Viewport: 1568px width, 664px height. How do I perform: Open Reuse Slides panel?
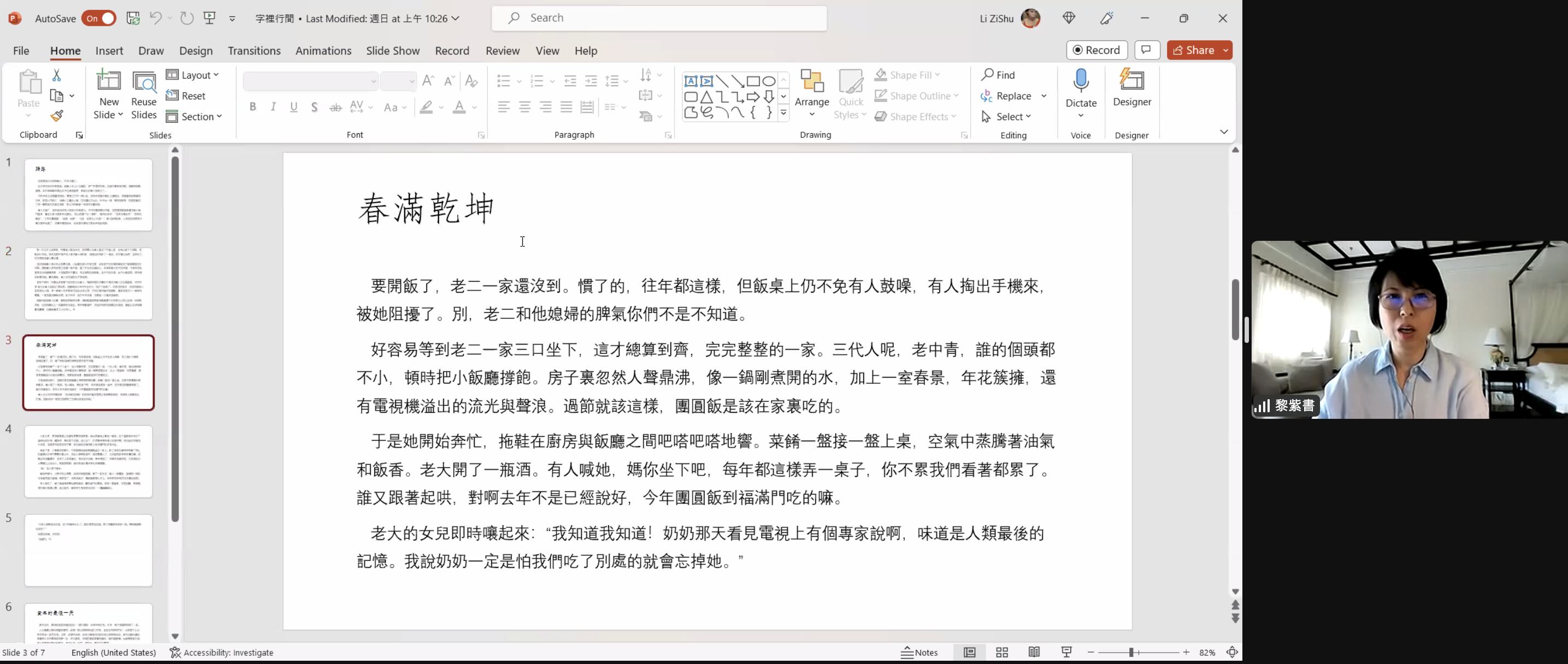pyautogui.click(x=144, y=94)
